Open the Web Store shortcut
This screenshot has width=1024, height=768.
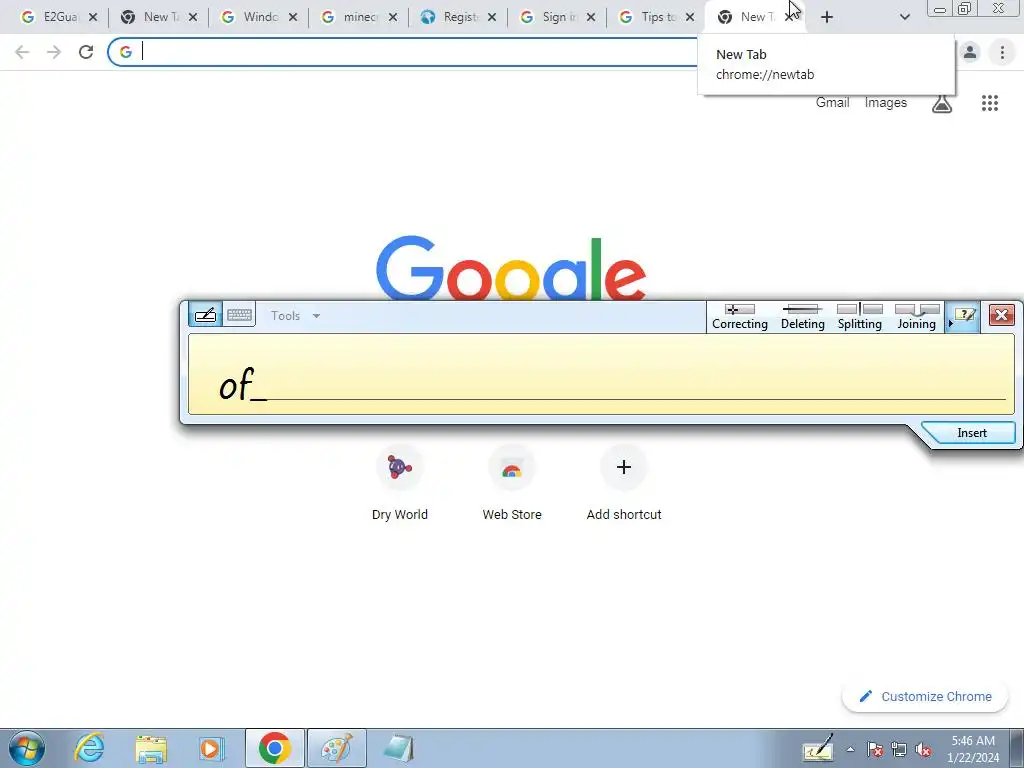point(512,483)
